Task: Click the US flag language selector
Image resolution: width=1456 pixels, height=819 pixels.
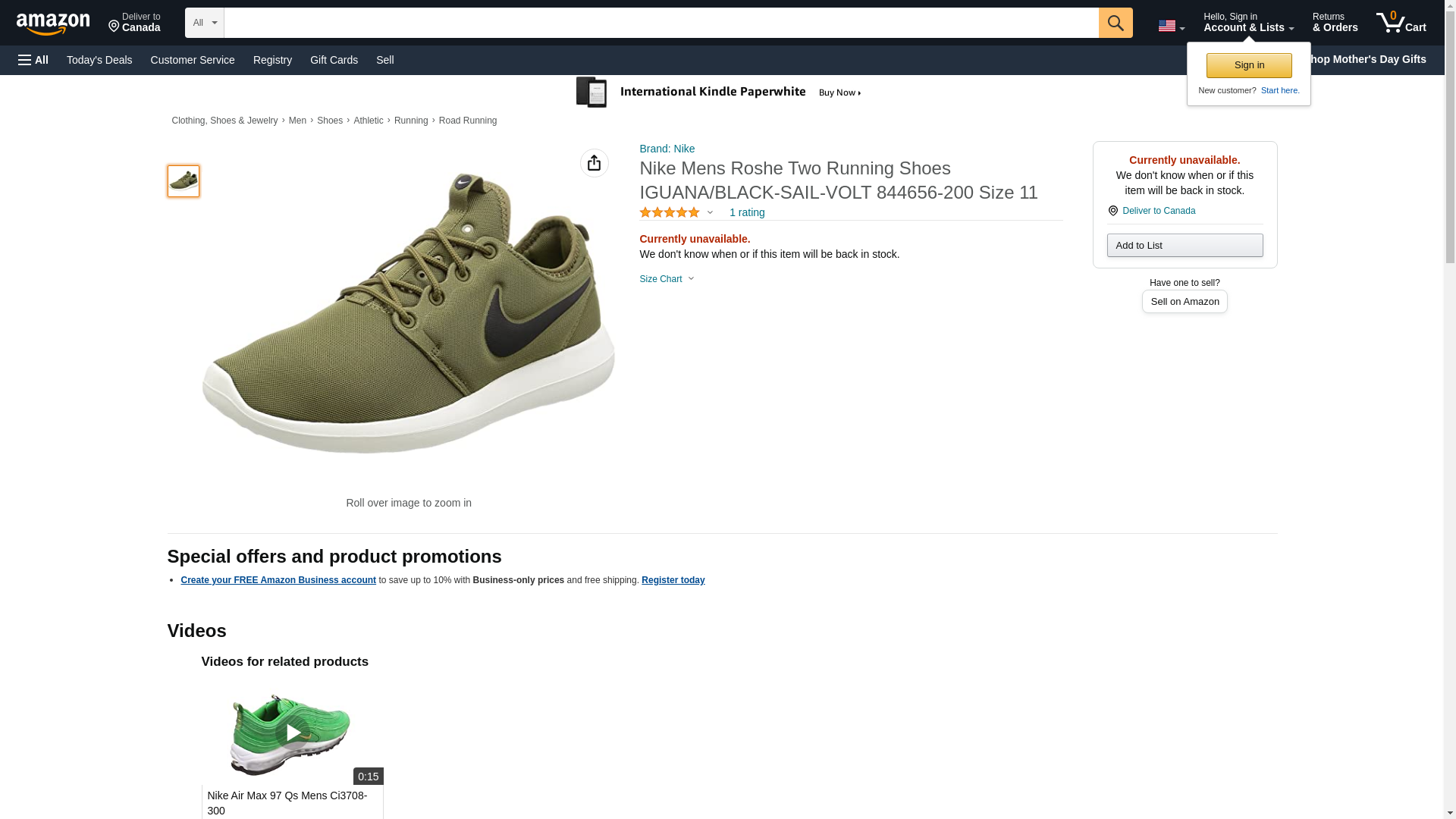Action: 1171,26
